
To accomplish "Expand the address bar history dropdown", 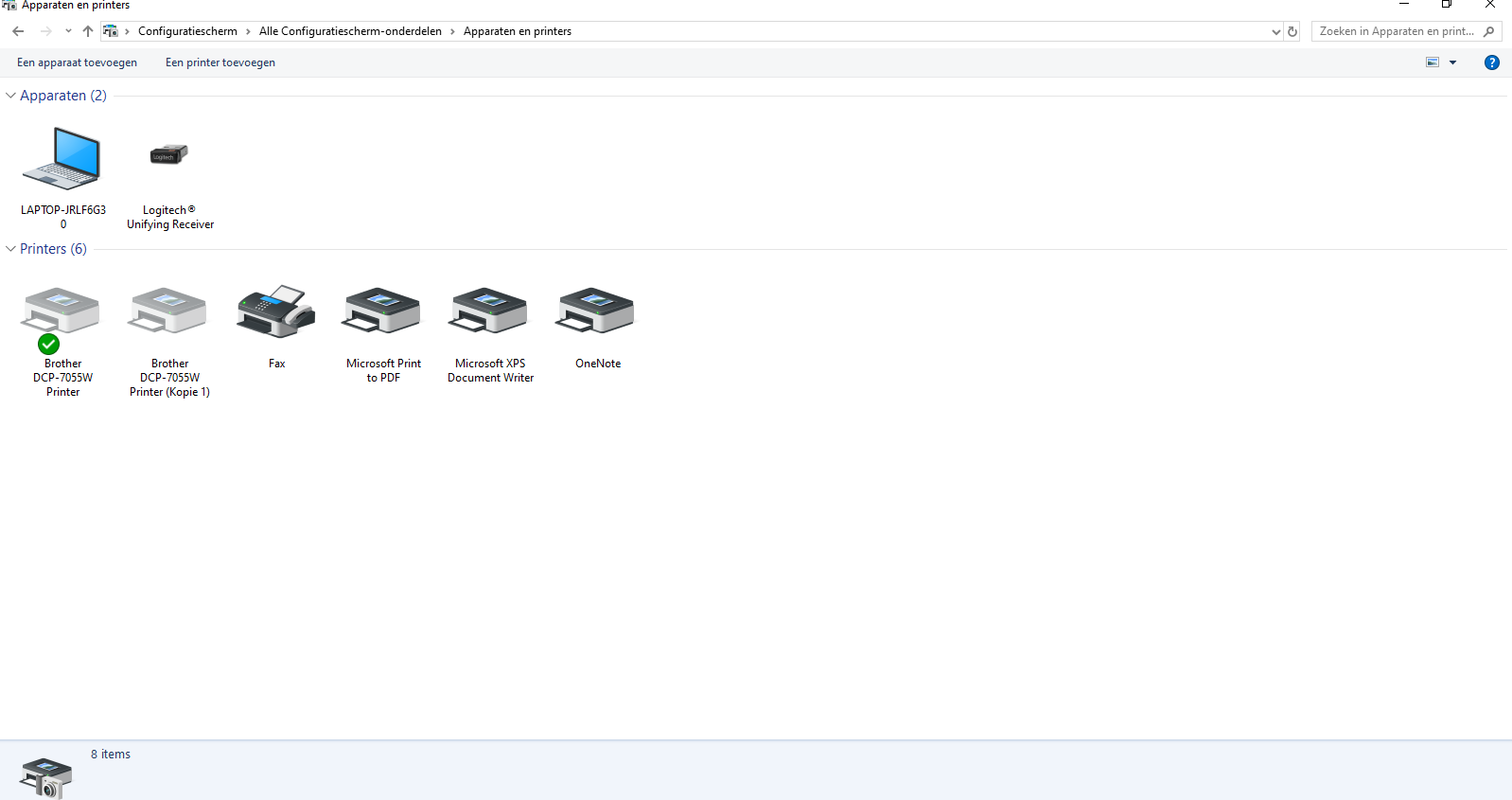I will click(x=1275, y=31).
